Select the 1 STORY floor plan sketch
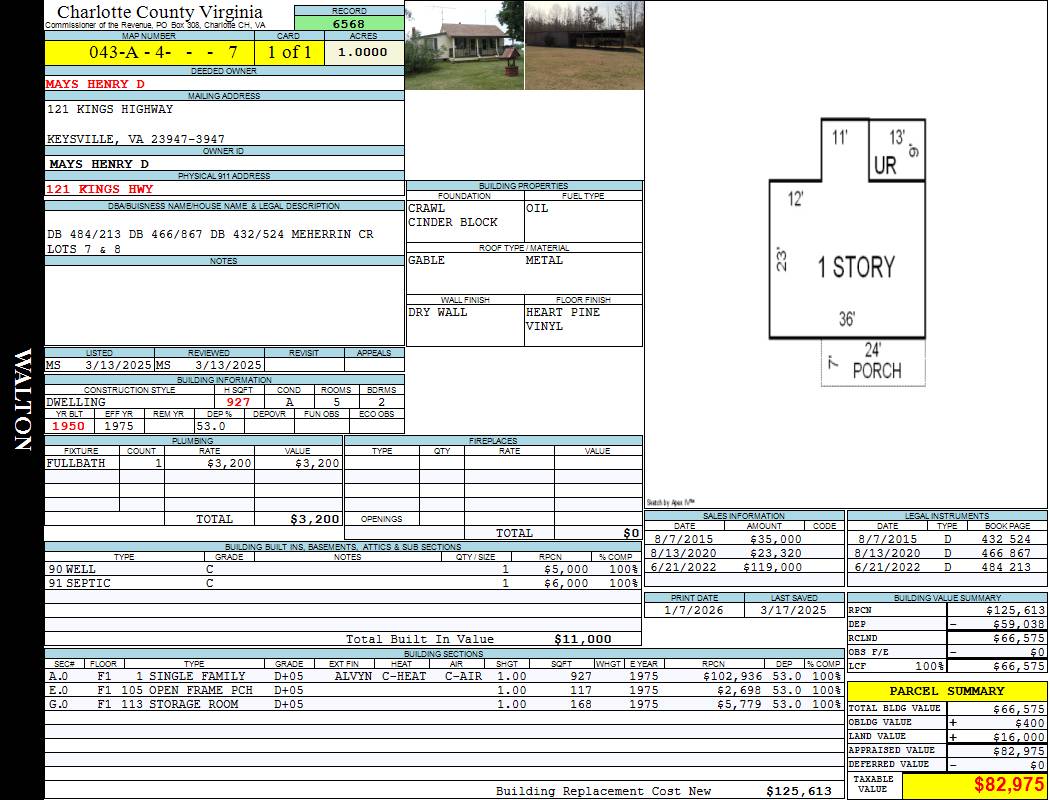This screenshot has width=1050, height=800. click(x=855, y=267)
